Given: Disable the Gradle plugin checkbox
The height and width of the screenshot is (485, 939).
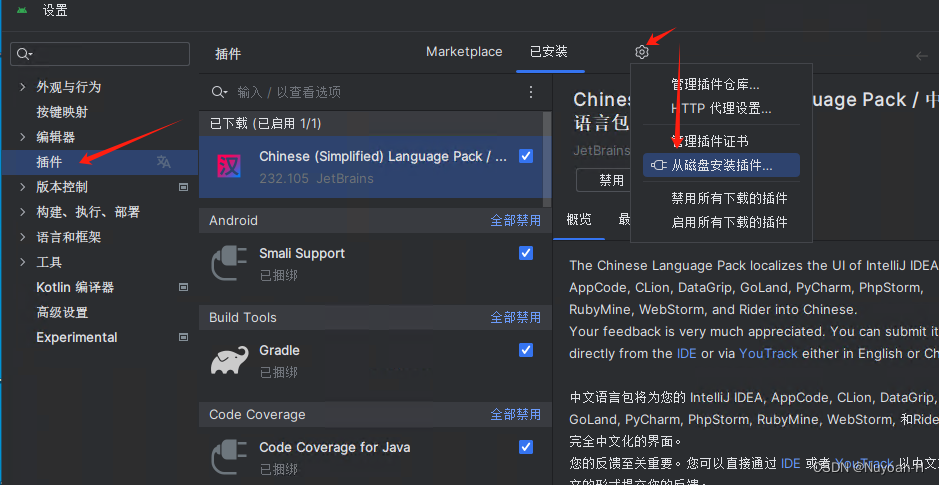Looking at the screenshot, I should pos(526,350).
